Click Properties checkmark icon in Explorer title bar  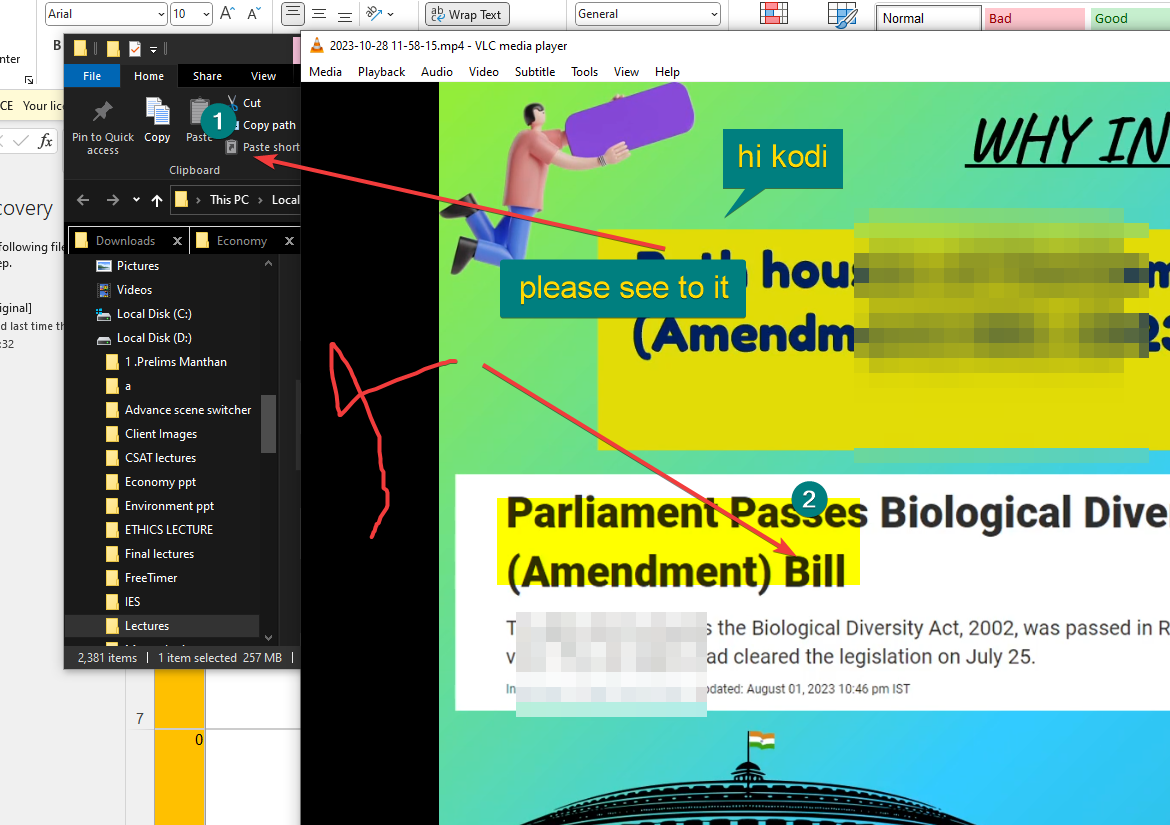[135, 49]
